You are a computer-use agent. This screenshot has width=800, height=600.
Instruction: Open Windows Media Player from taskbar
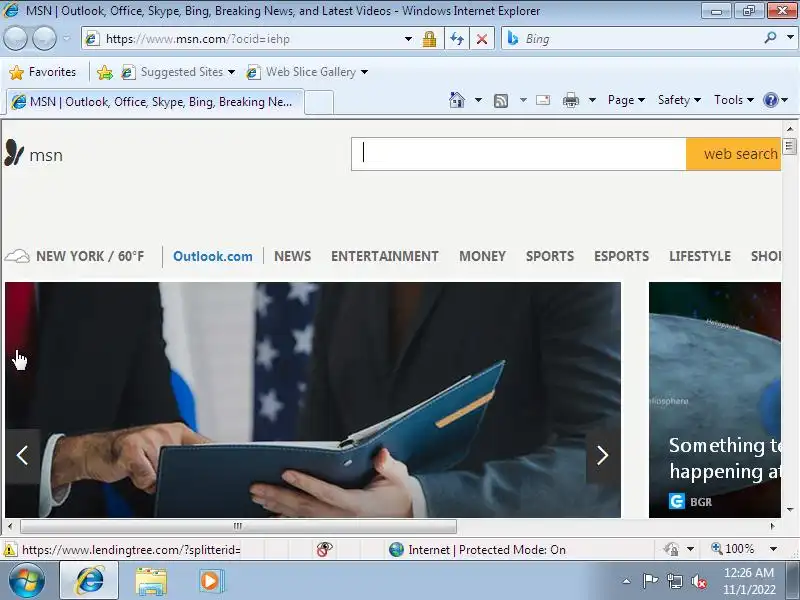pos(211,581)
